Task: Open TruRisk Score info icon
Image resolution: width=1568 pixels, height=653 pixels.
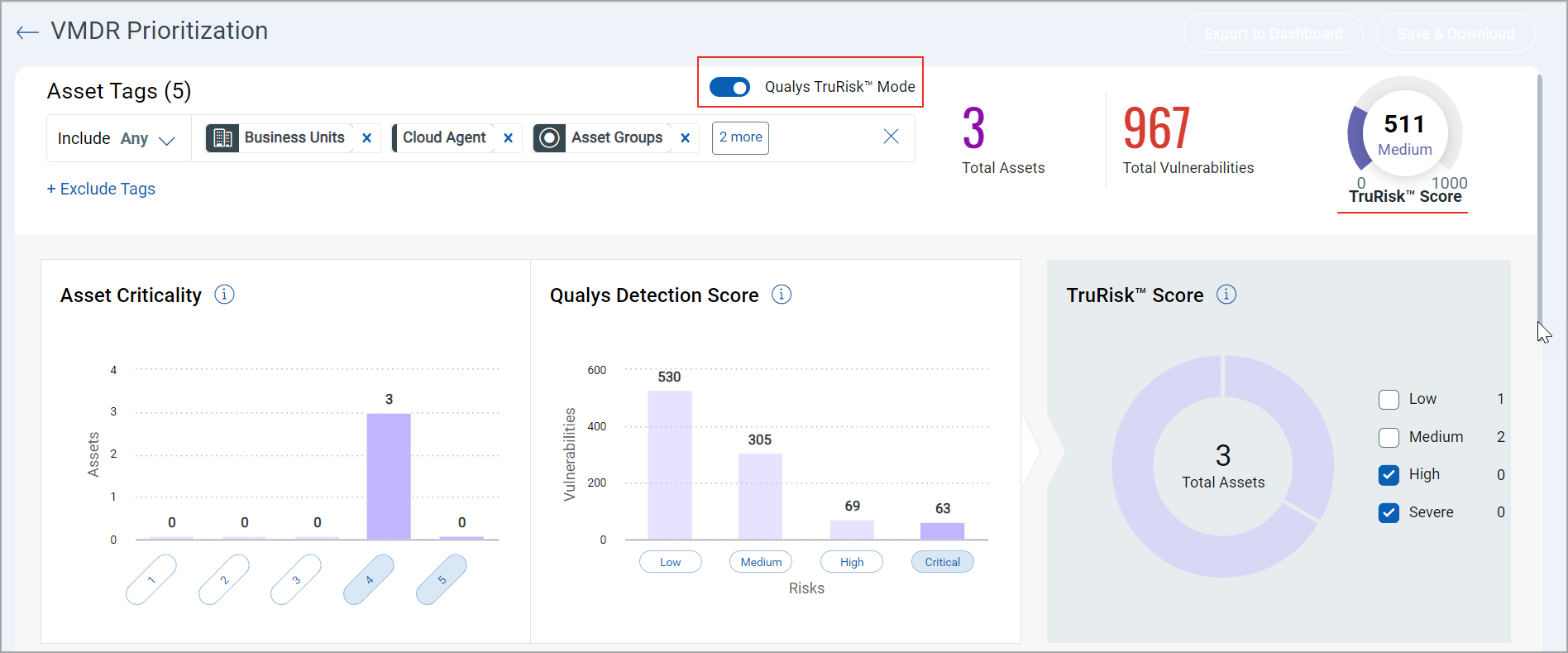Action: pyautogui.click(x=1226, y=295)
